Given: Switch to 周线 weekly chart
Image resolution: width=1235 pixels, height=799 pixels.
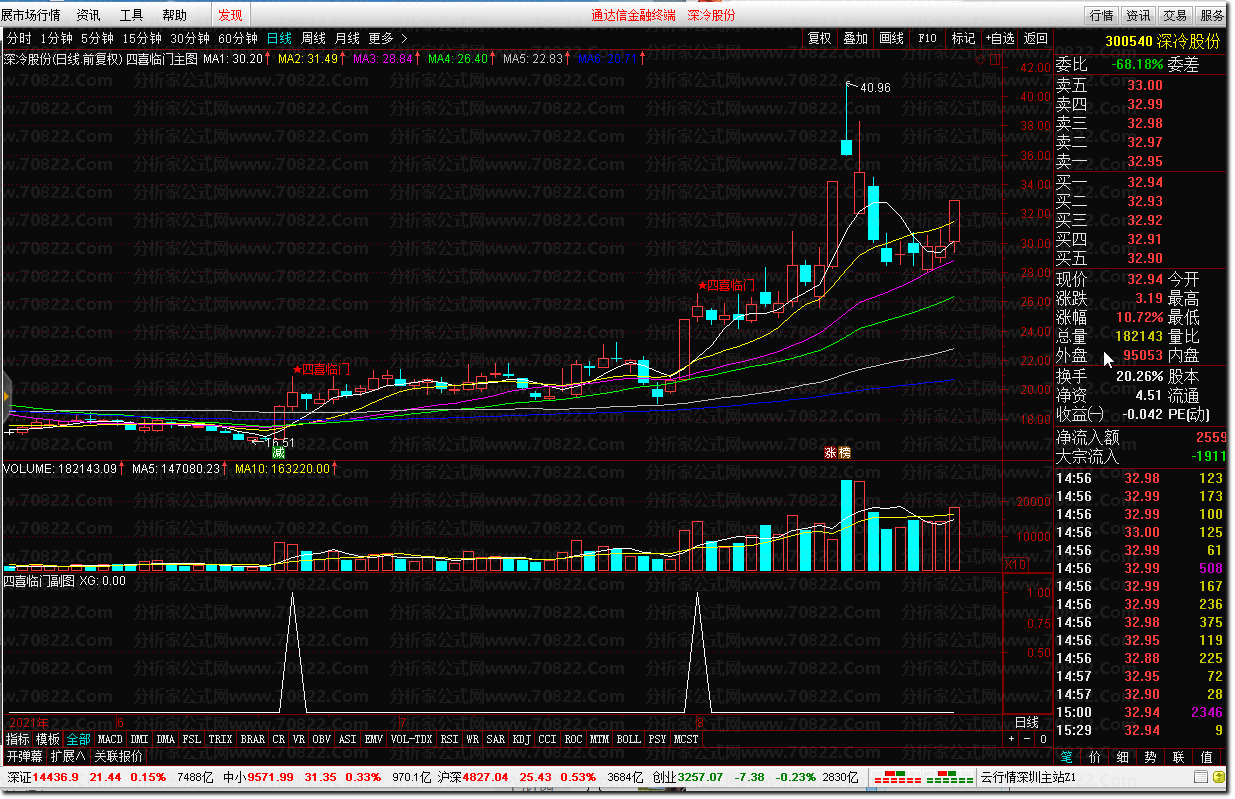Looking at the screenshot, I should tap(314, 38).
